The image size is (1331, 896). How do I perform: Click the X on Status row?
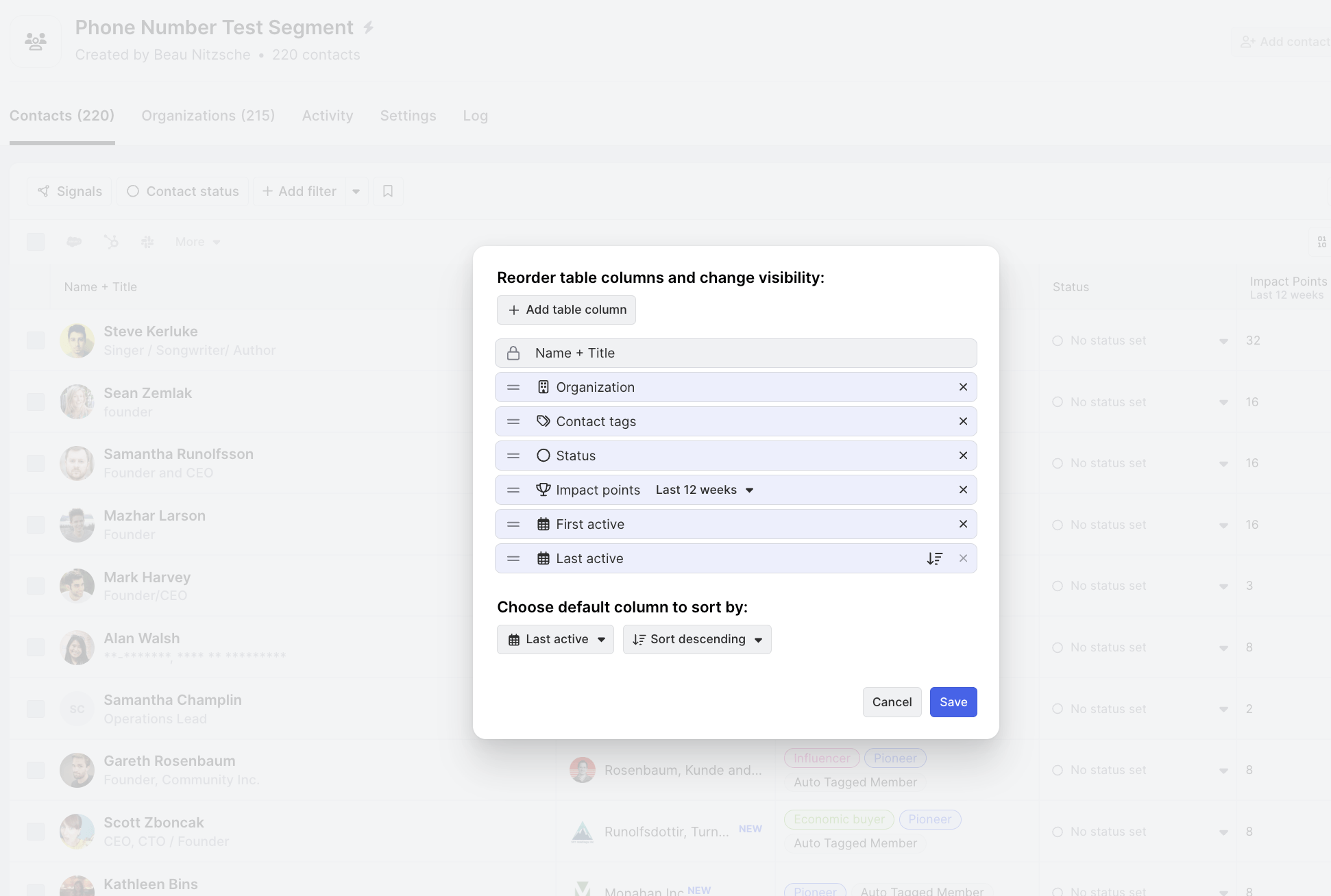(963, 456)
